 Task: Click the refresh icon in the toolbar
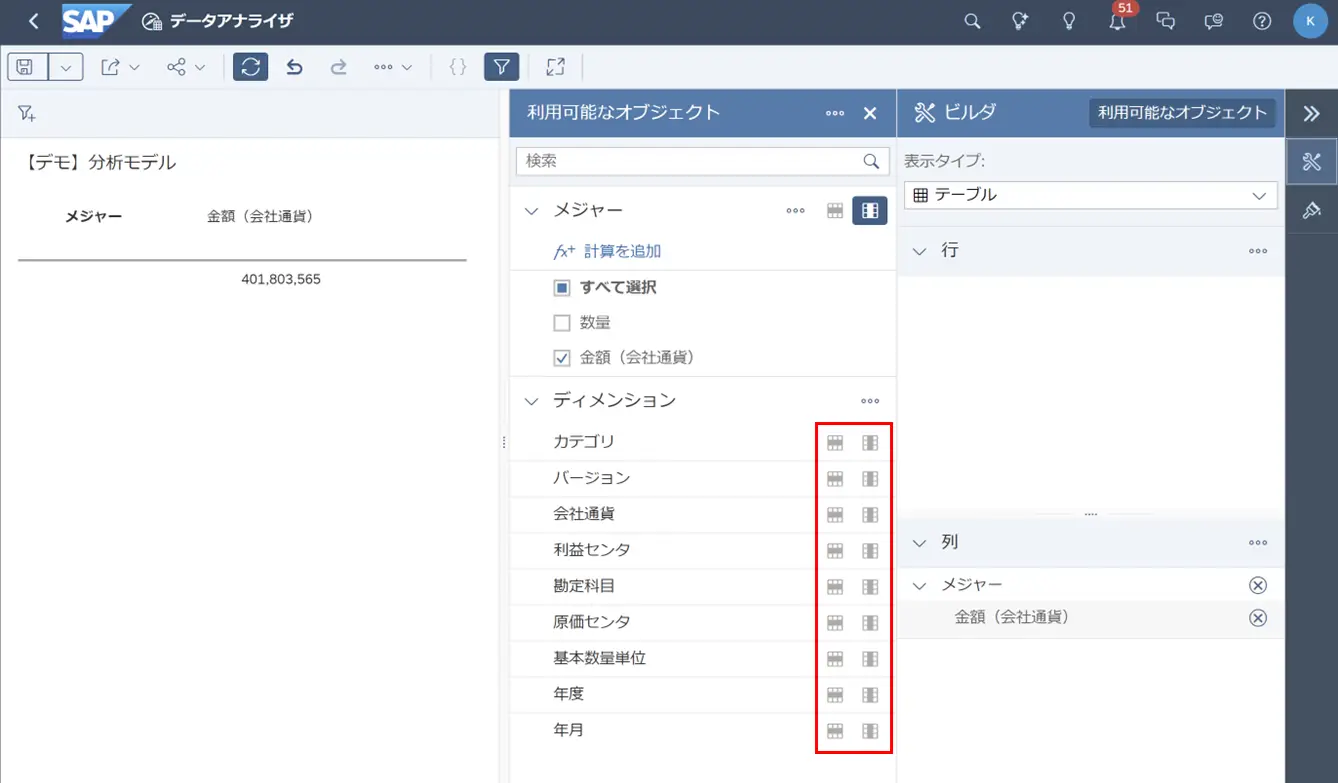pyautogui.click(x=251, y=67)
